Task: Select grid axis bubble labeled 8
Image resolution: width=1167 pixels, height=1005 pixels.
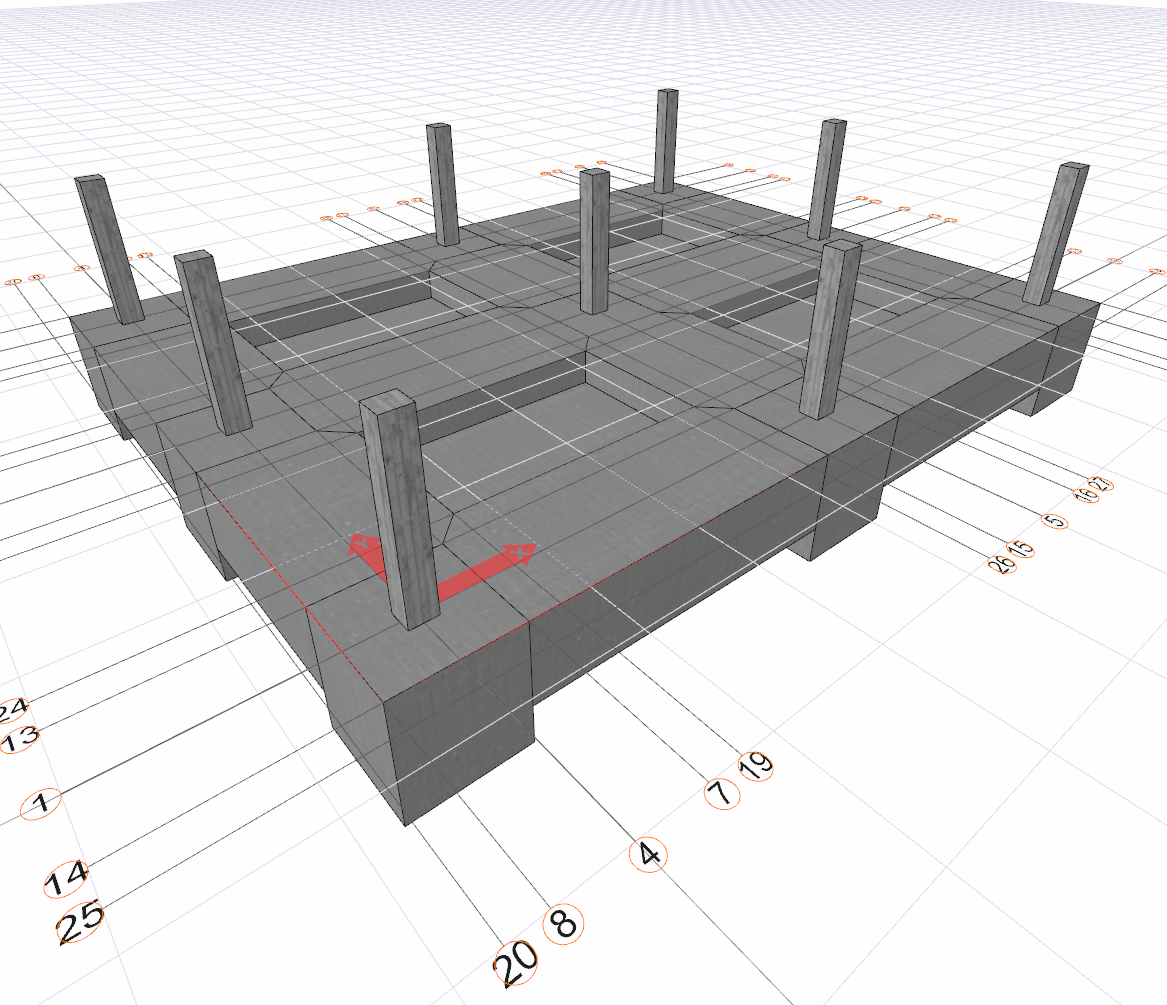Action: (564, 925)
